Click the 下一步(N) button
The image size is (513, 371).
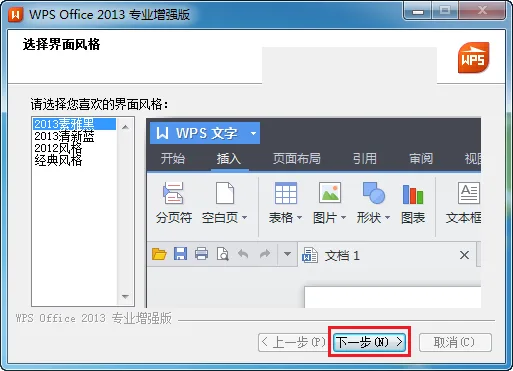[x=369, y=342]
